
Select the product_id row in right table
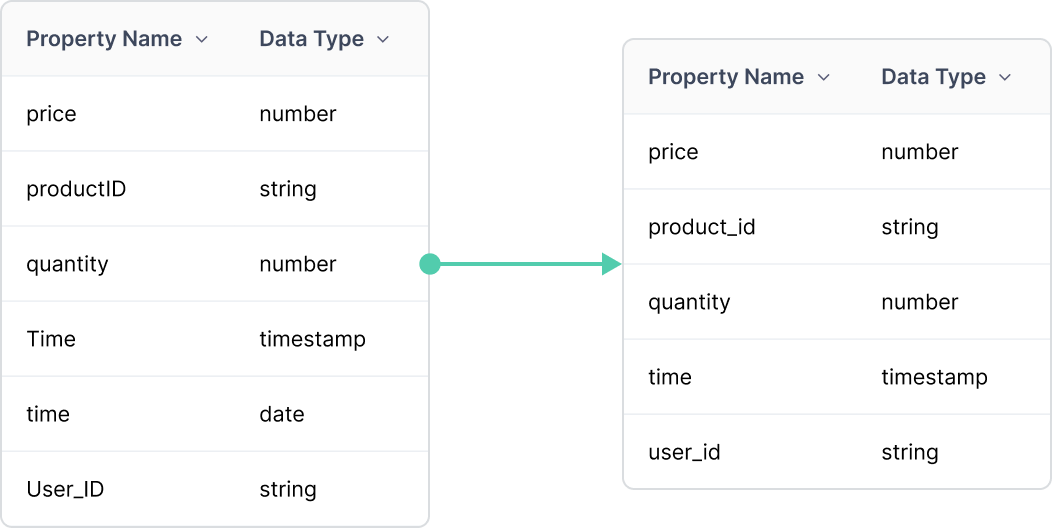[x=837, y=227]
